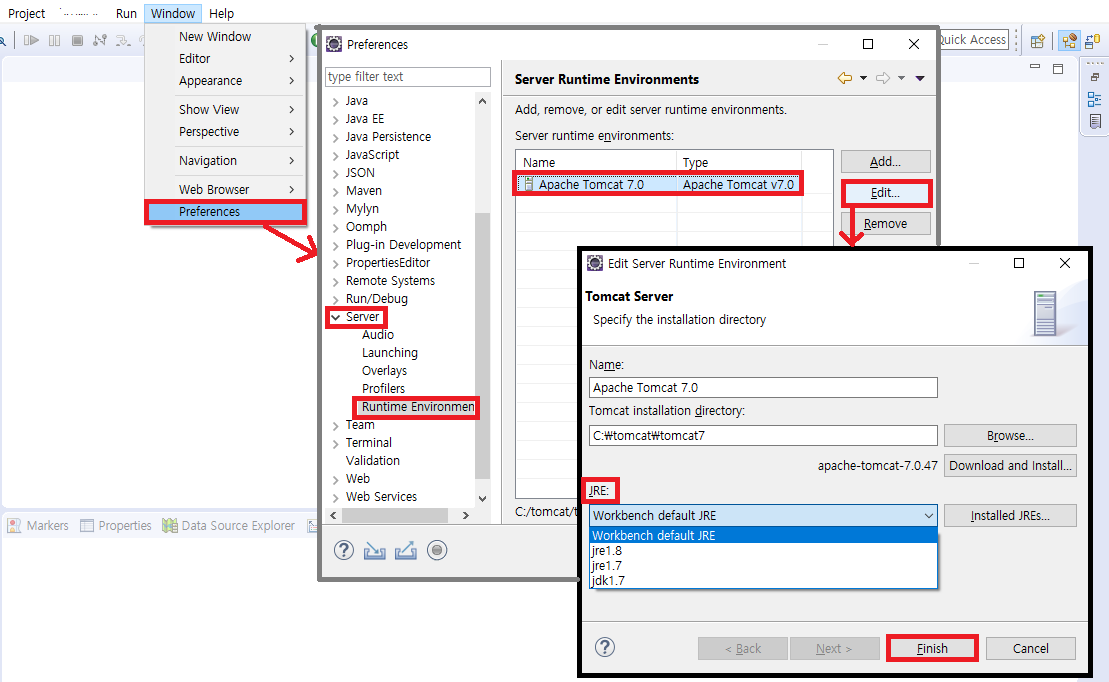Expand the Web Services tree node
The width and height of the screenshot is (1109, 682).
335,497
